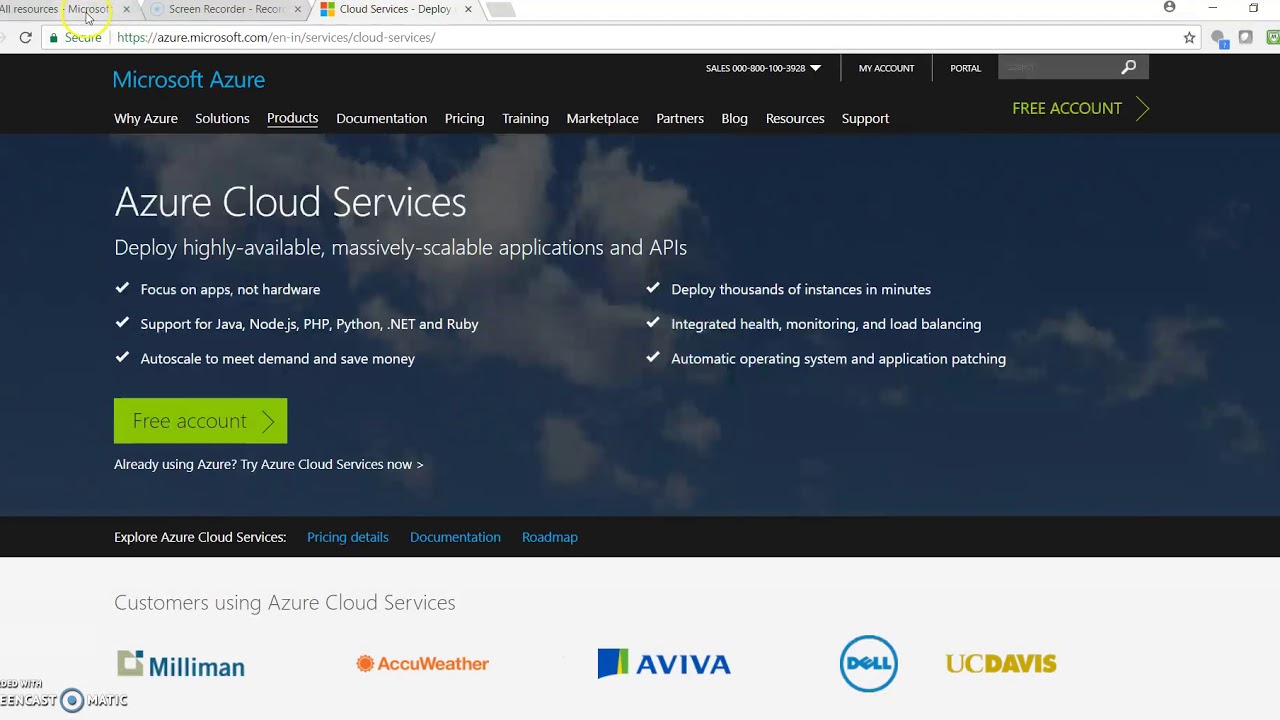Click the search magnifier icon in Azure header
1280x720 pixels.
1129,67
